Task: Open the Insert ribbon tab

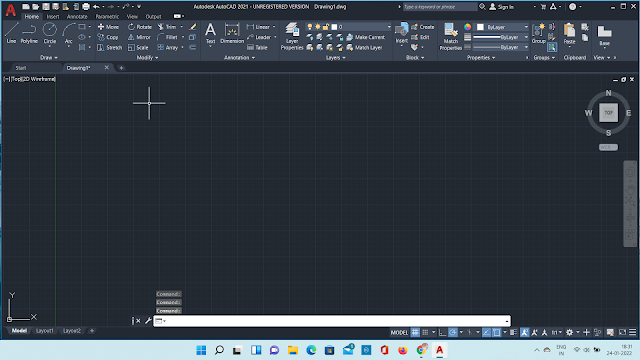Action: tap(53, 17)
